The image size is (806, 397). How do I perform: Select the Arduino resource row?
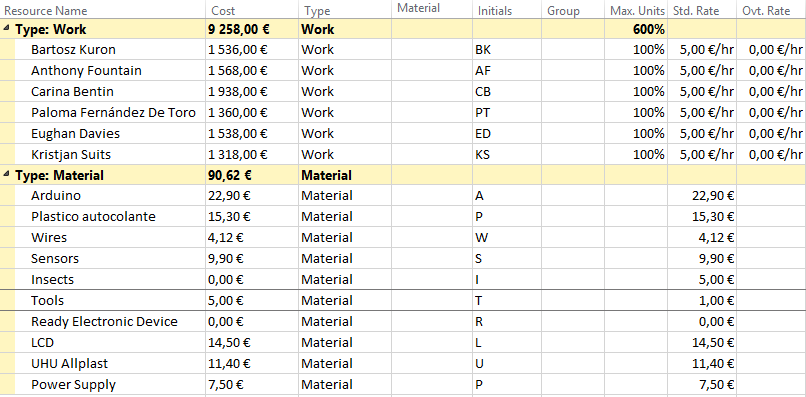pyautogui.click(x=402, y=196)
